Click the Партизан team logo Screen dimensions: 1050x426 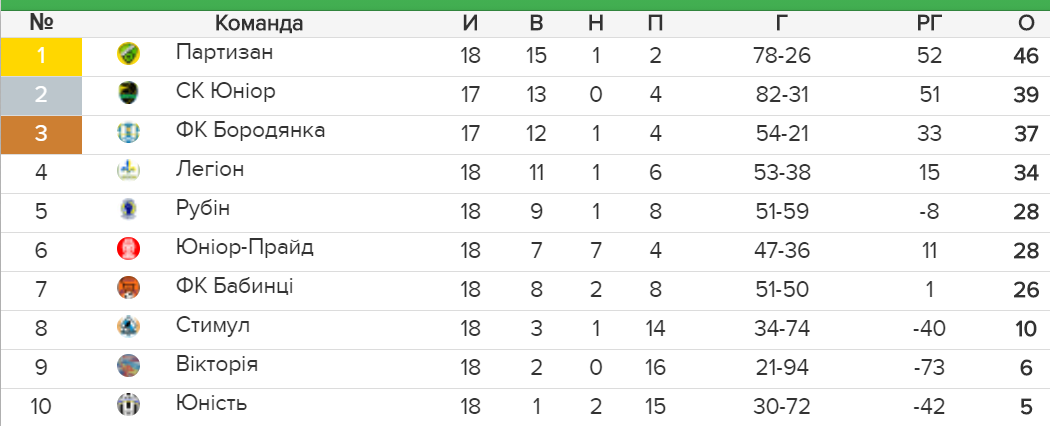click(128, 54)
